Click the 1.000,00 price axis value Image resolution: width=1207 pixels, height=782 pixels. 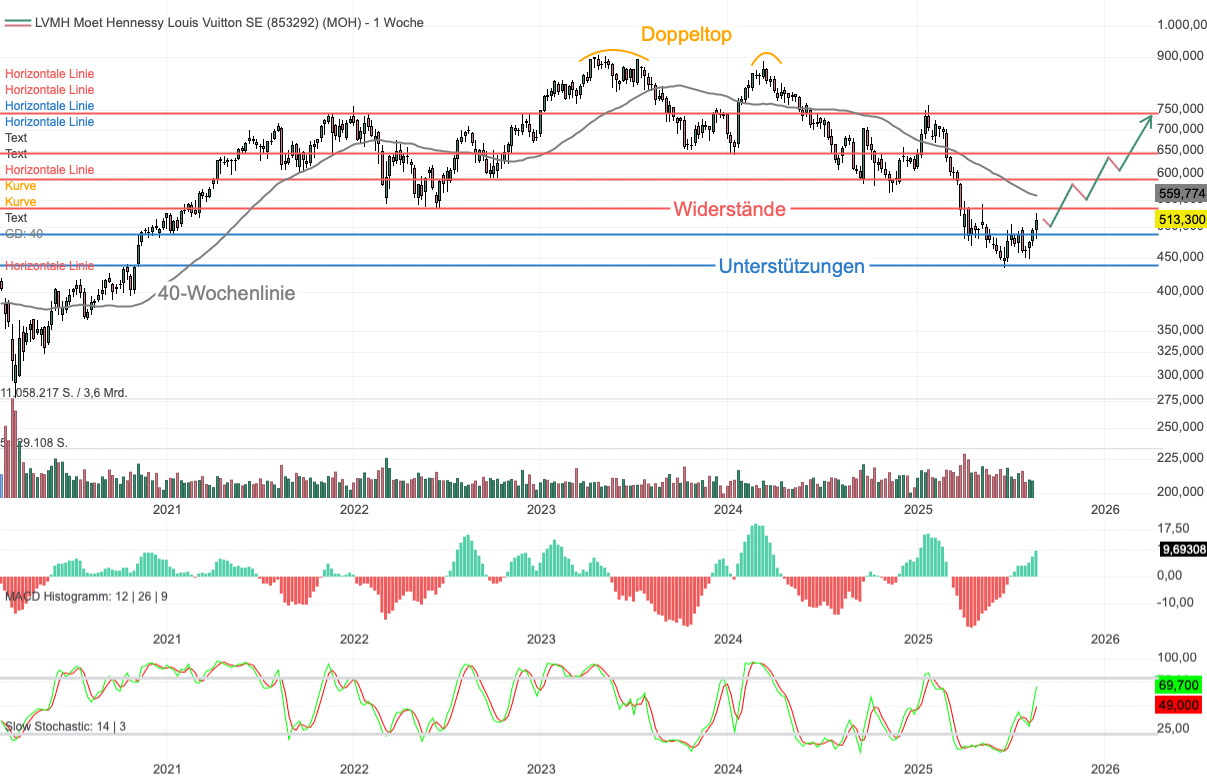pyautogui.click(x=1180, y=24)
